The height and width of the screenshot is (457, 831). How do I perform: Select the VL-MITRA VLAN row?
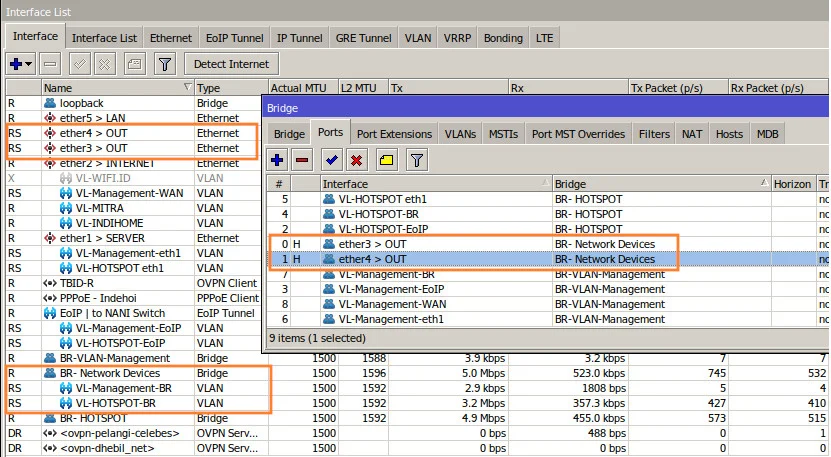pyautogui.click(x=134, y=208)
